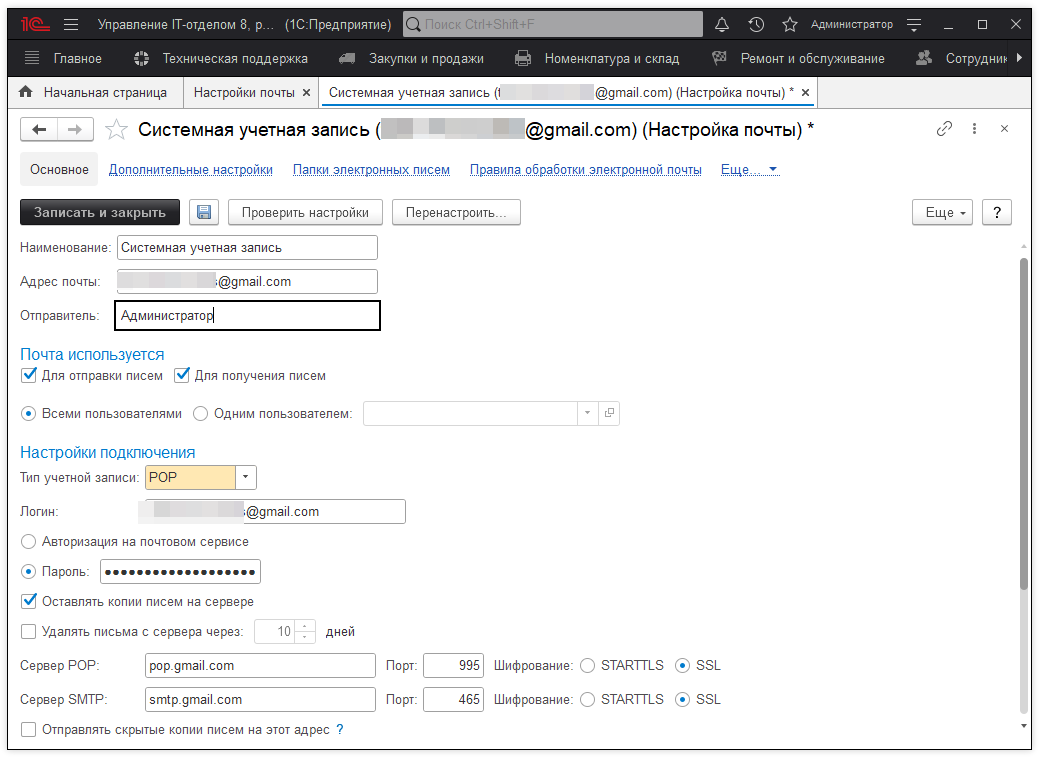
Task: Open 'Папки электронных писем' link
Action: (x=371, y=170)
